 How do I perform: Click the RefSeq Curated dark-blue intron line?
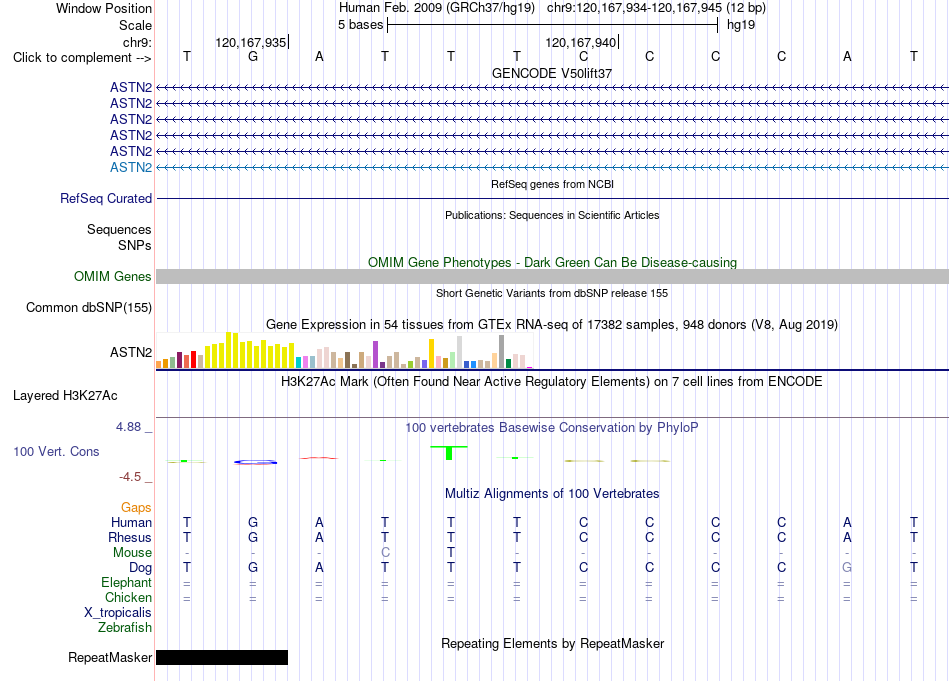tap(552, 198)
